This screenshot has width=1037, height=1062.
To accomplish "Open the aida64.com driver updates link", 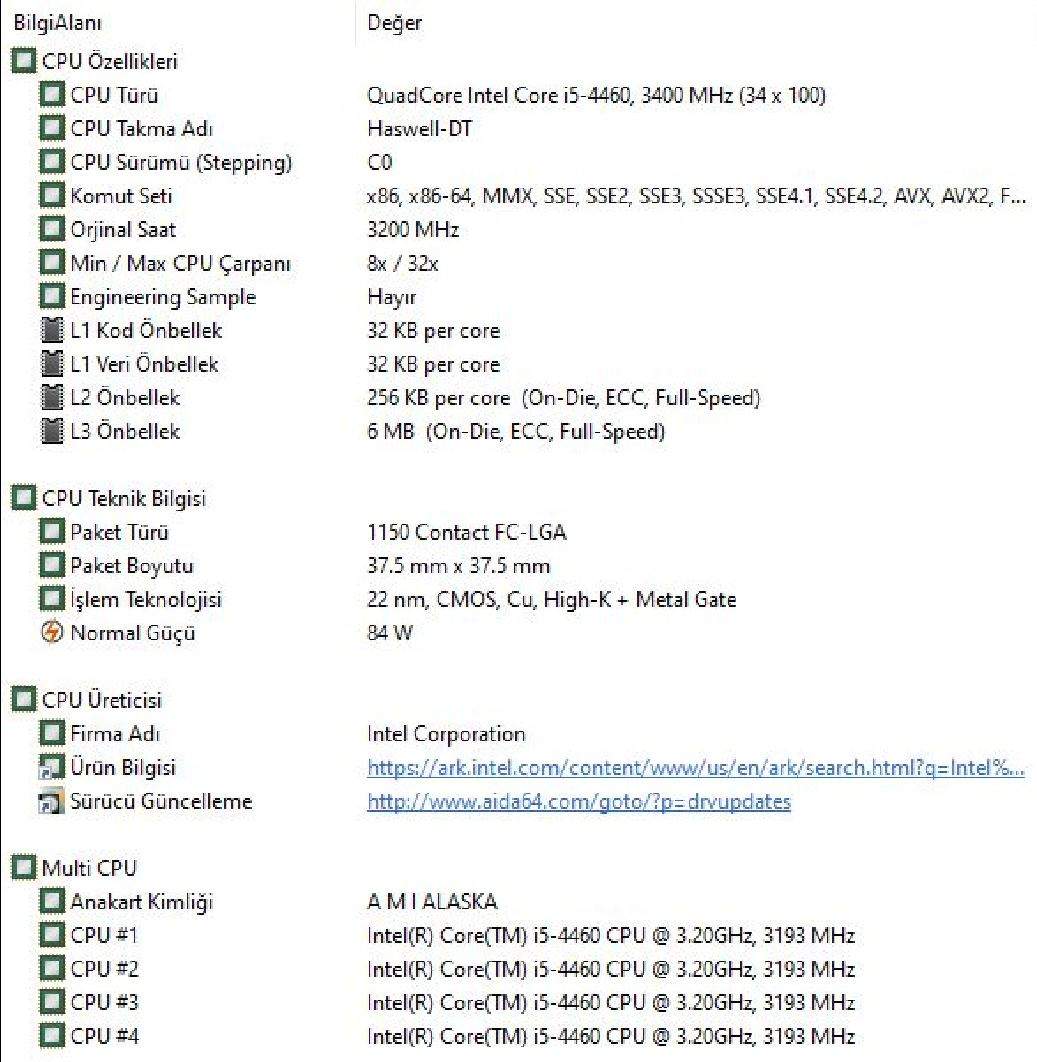I will pos(579,801).
